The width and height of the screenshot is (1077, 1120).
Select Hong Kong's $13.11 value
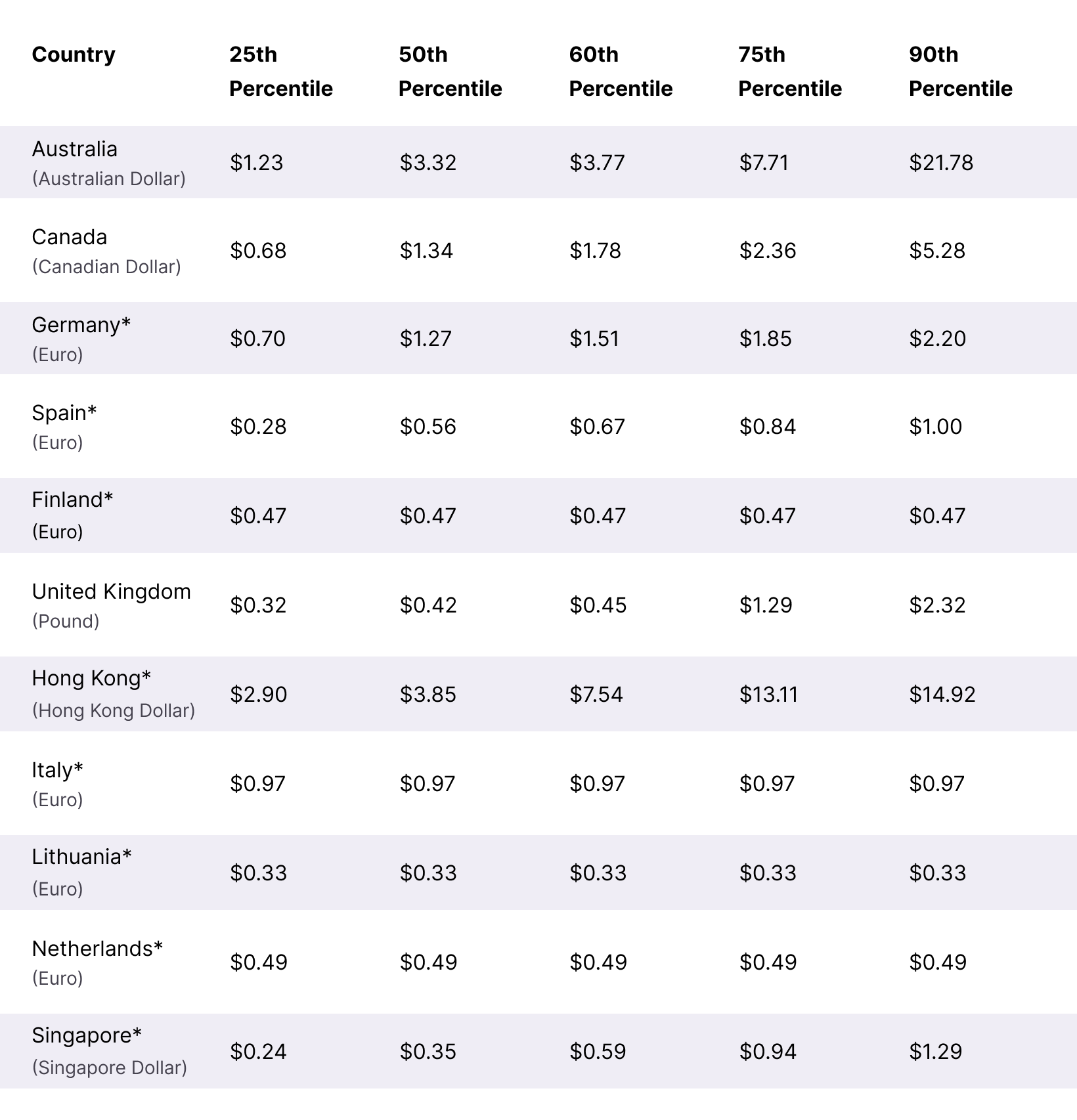point(768,694)
